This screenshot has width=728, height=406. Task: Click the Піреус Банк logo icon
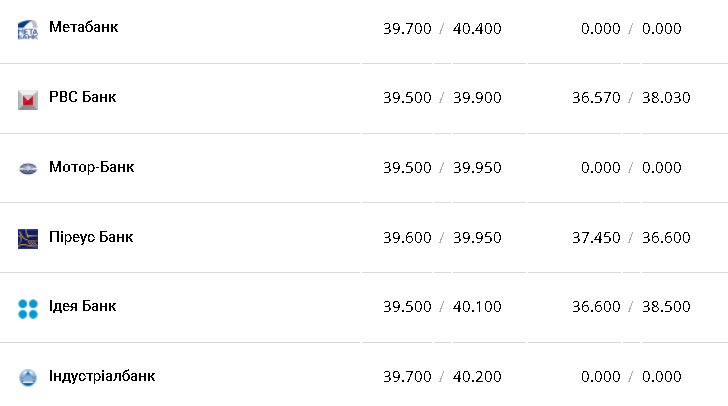coord(28,238)
